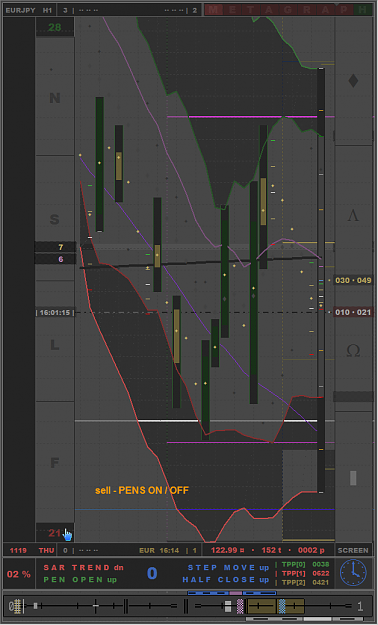Click the EUR 16:14 session time
Screen dimensions: 378x625
(159, 550)
